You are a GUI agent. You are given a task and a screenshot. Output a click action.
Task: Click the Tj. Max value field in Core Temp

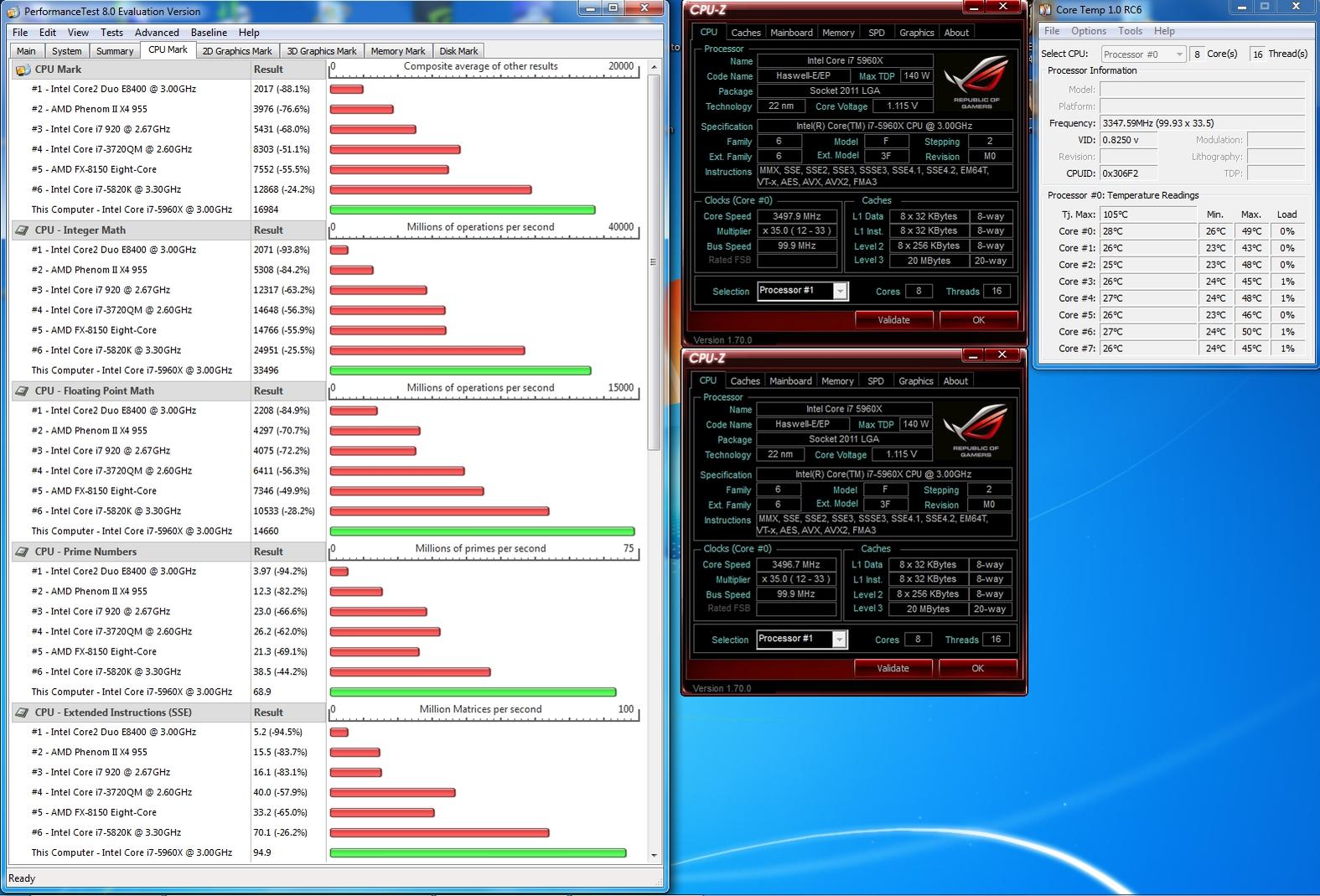1148,215
